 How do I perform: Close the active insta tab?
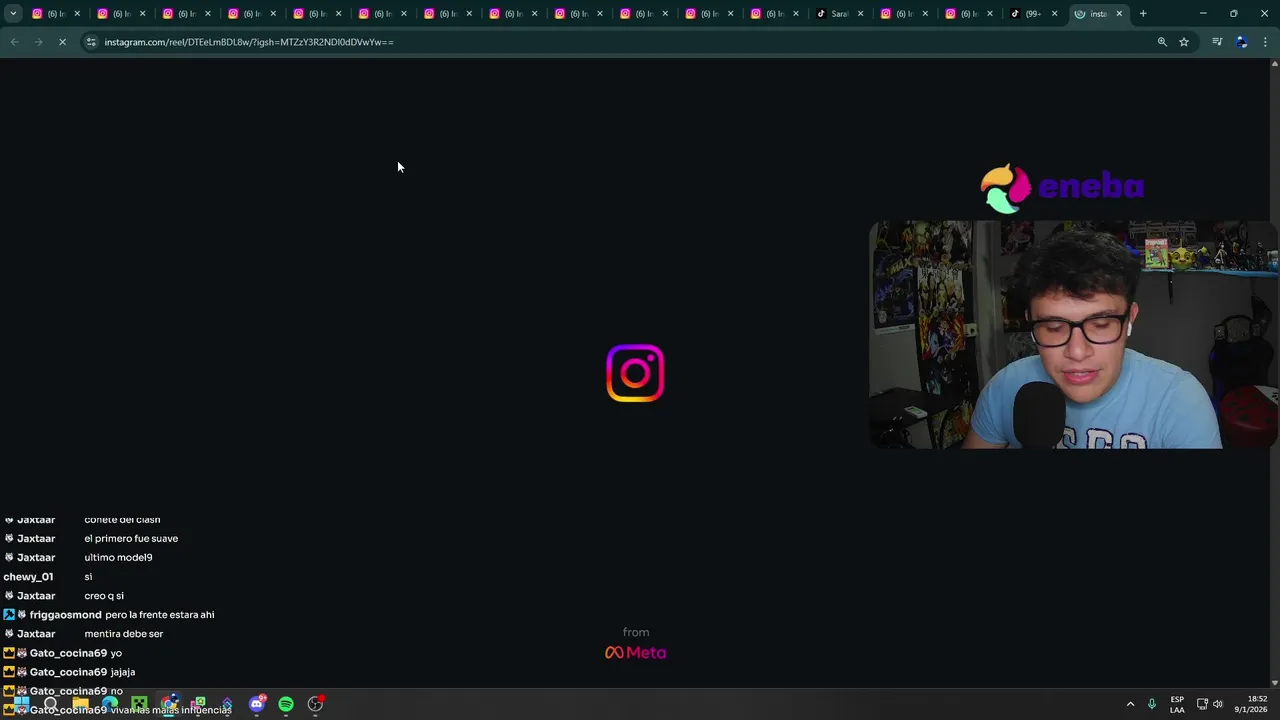pyautogui.click(x=1119, y=14)
